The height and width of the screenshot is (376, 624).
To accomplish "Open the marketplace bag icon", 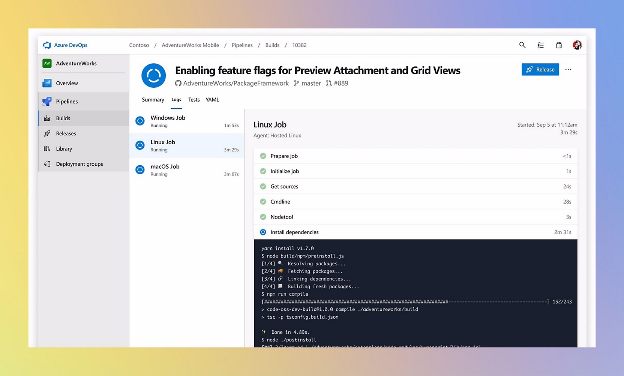I will click(x=559, y=45).
